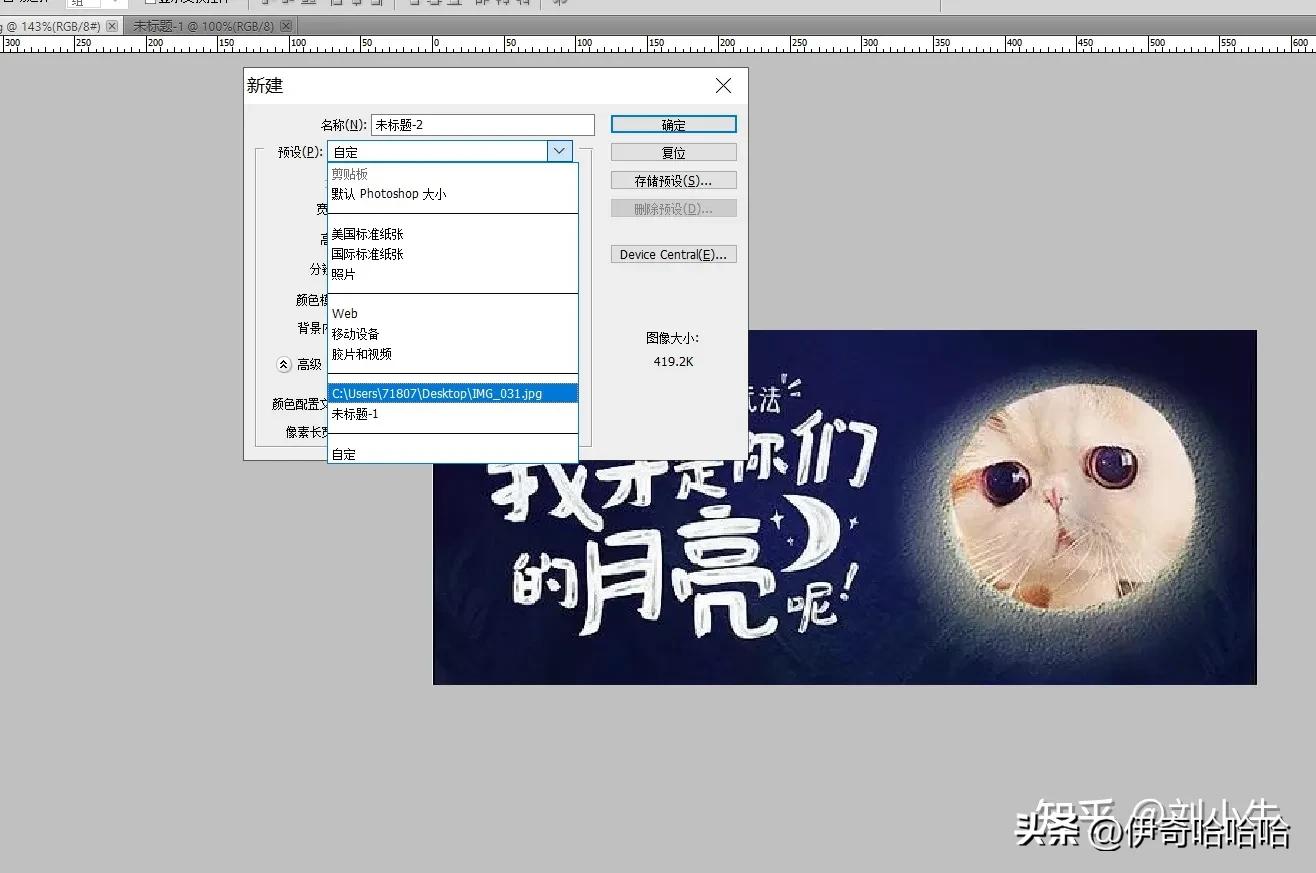The width and height of the screenshot is (1316, 873).
Task: Open the 预设 preset dropdown arrow
Action: tap(560, 150)
